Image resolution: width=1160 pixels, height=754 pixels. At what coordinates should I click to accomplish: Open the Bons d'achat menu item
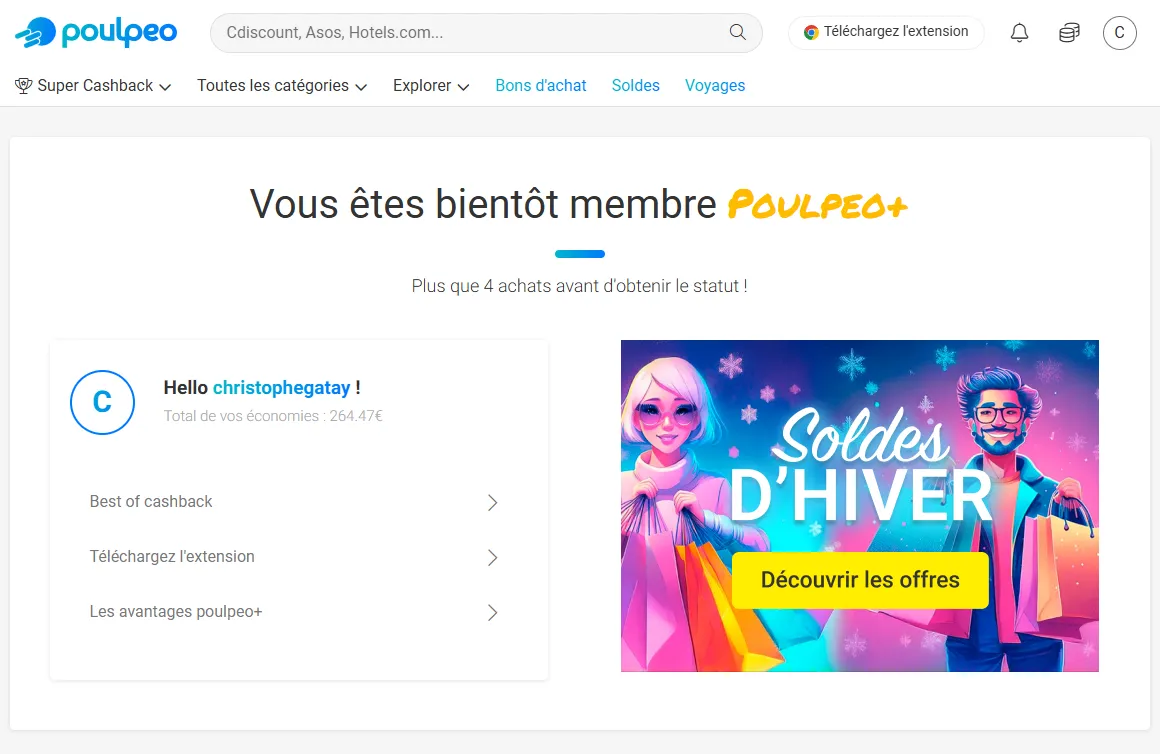pyautogui.click(x=541, y=86)
